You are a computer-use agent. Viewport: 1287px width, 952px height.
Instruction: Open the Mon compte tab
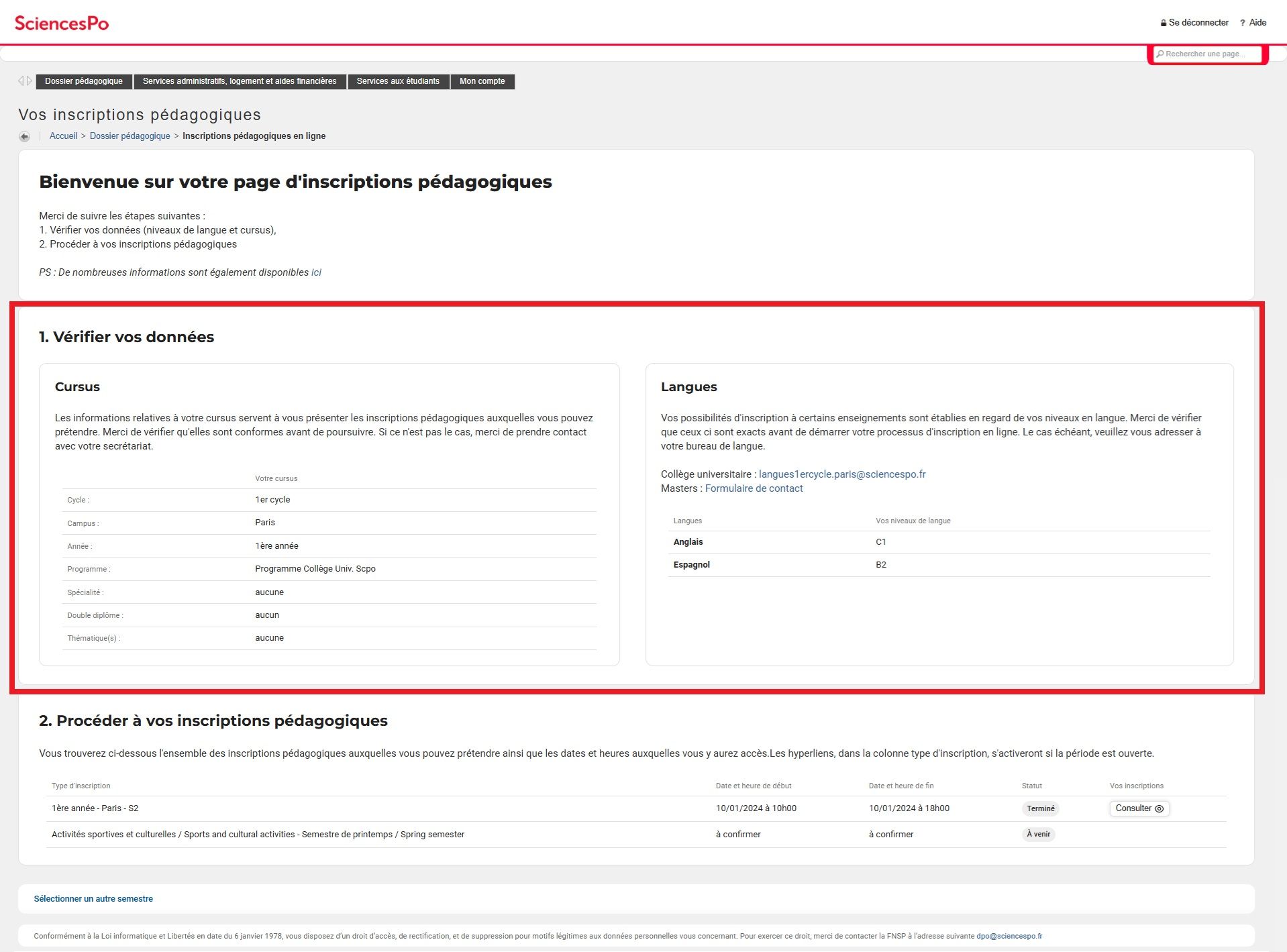point(482,81)
